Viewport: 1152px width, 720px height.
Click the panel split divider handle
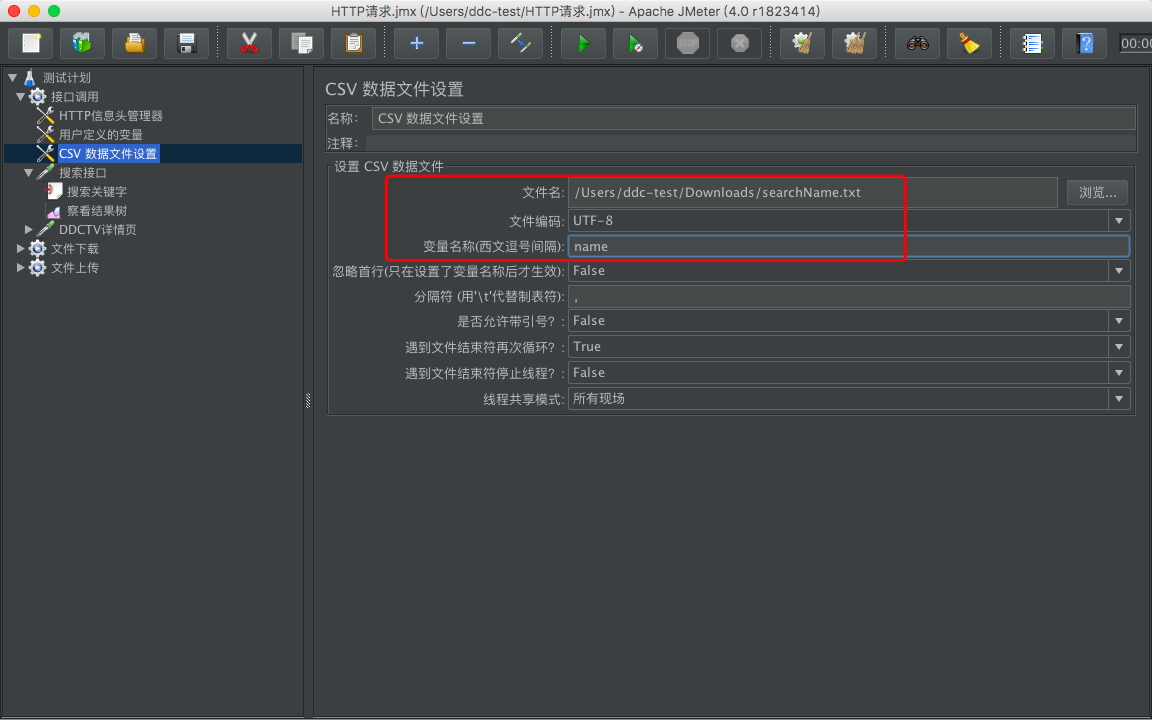tap(308, 400)
